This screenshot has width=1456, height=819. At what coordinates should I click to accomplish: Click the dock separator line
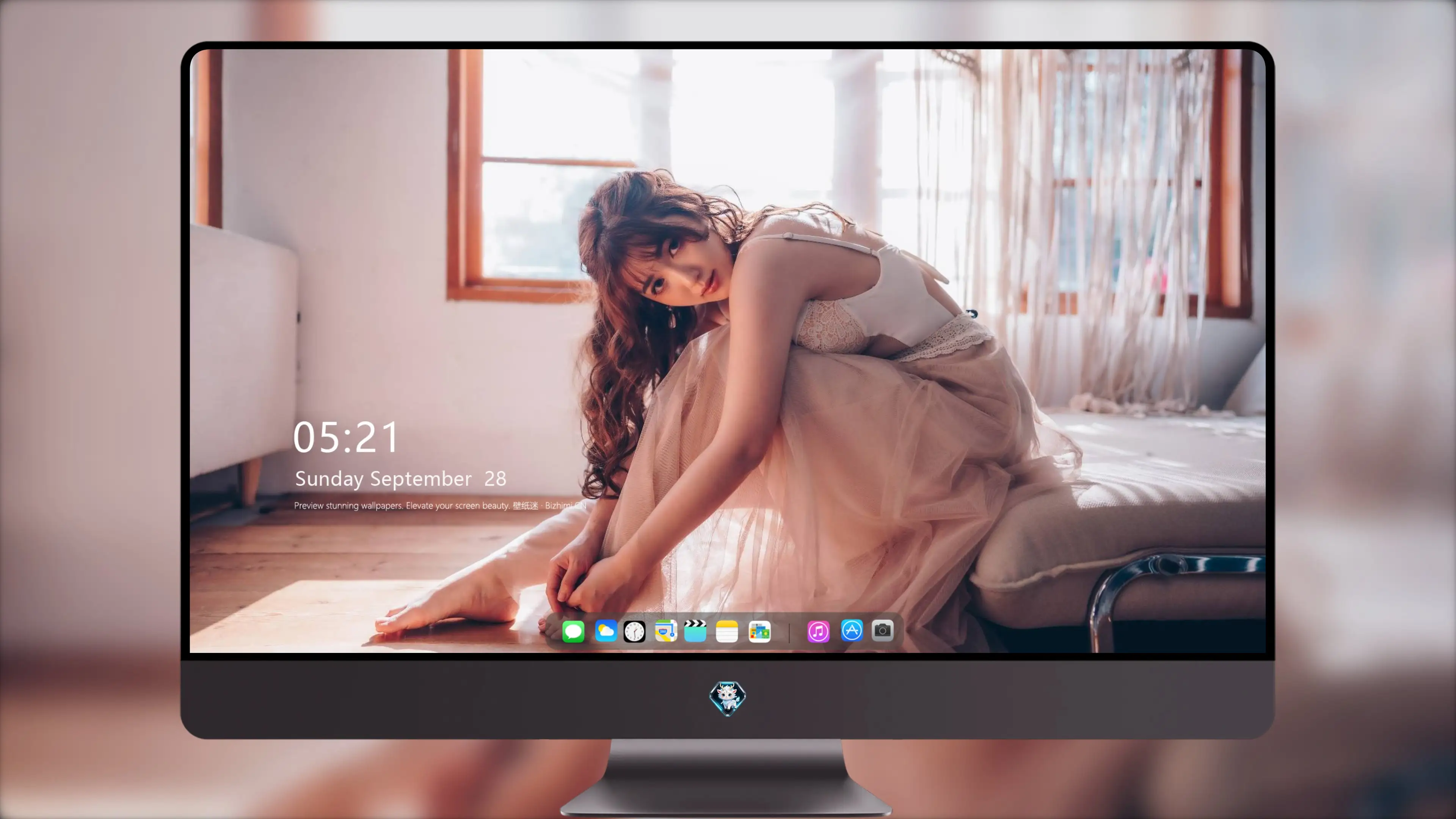tap(789, 632)
